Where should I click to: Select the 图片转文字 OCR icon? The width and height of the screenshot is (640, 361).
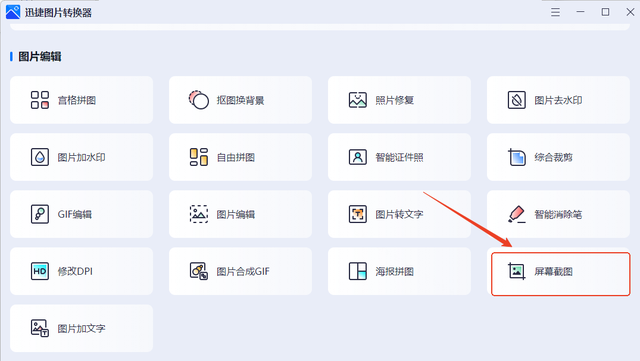[x=358, y=214]
